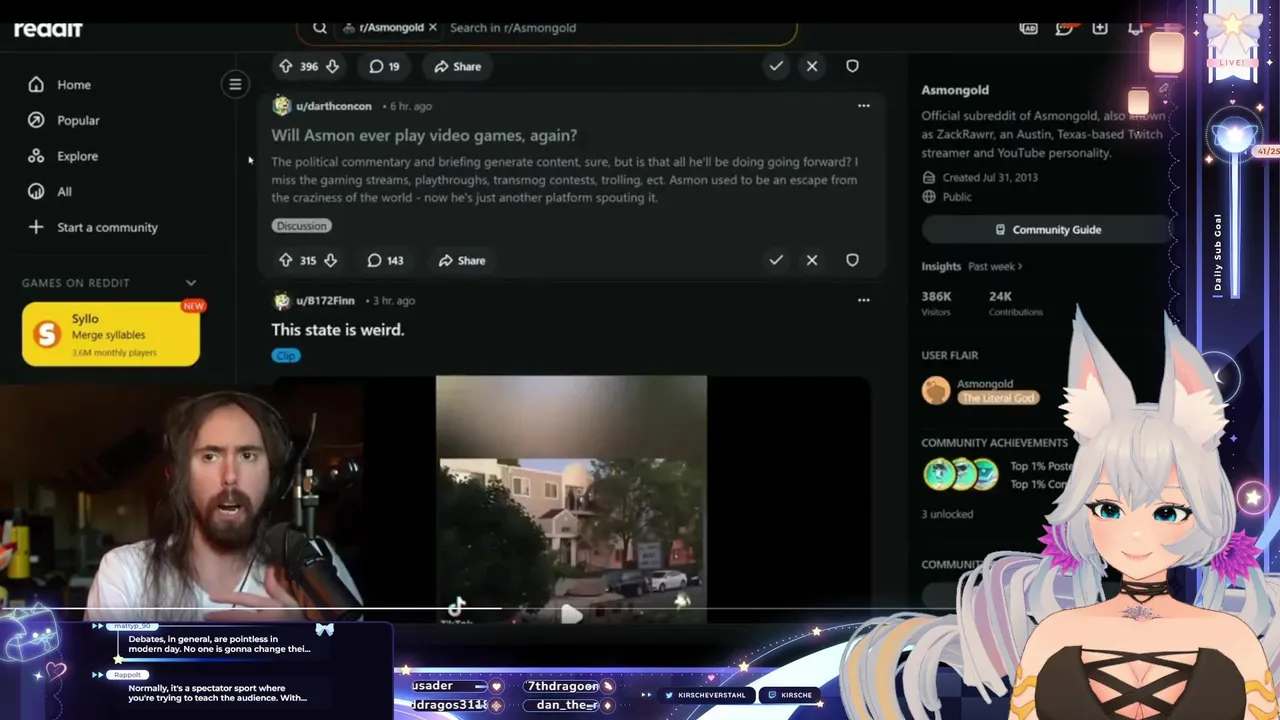Collapse the sidebar with the hamburger button
1280x720 pixels.
(x=235, y=84)
